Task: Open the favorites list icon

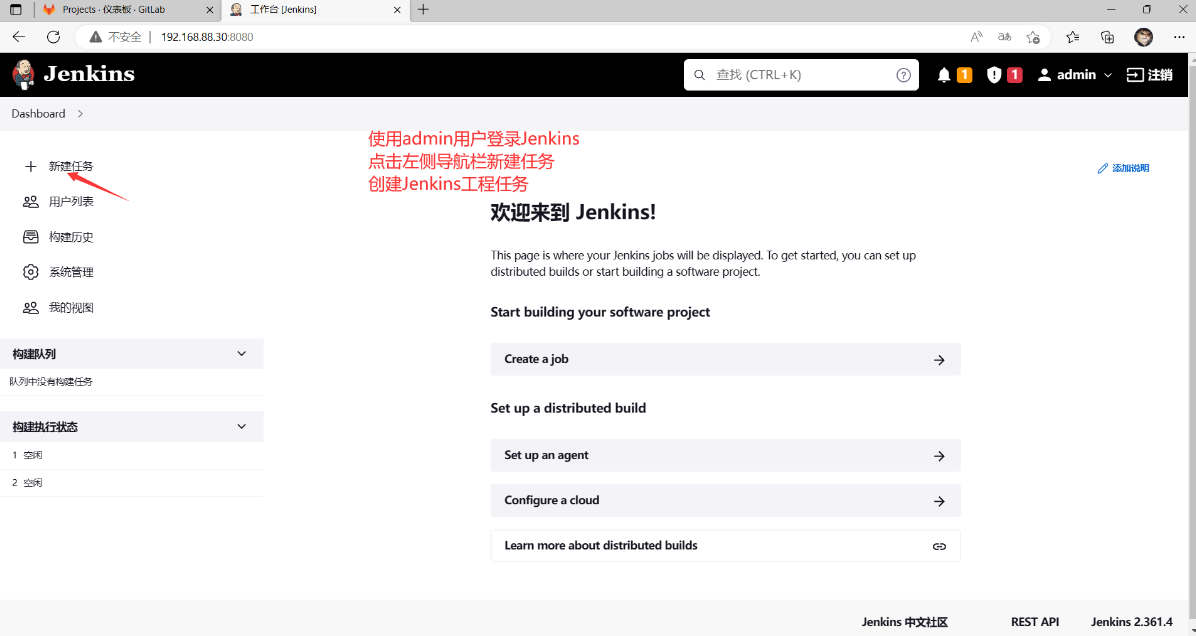Action: (1072, 37)
